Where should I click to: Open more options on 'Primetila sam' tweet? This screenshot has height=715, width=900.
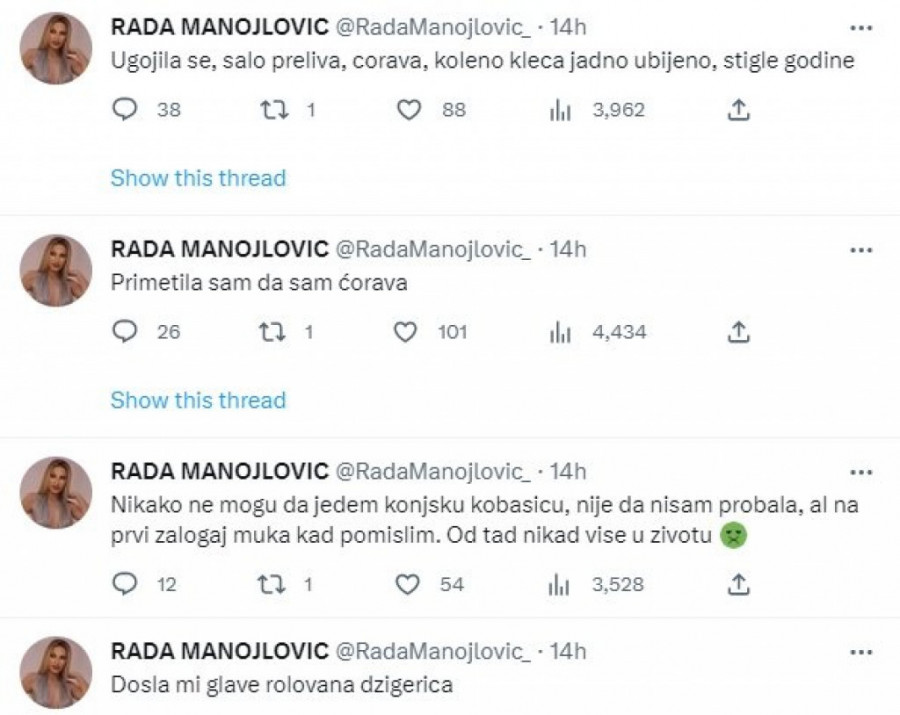(x=859, y=249)
